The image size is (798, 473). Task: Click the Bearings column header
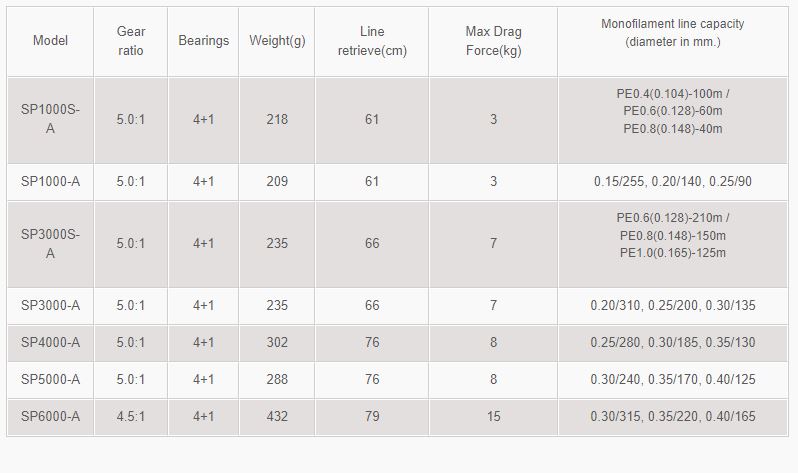(x=203, y=41)
